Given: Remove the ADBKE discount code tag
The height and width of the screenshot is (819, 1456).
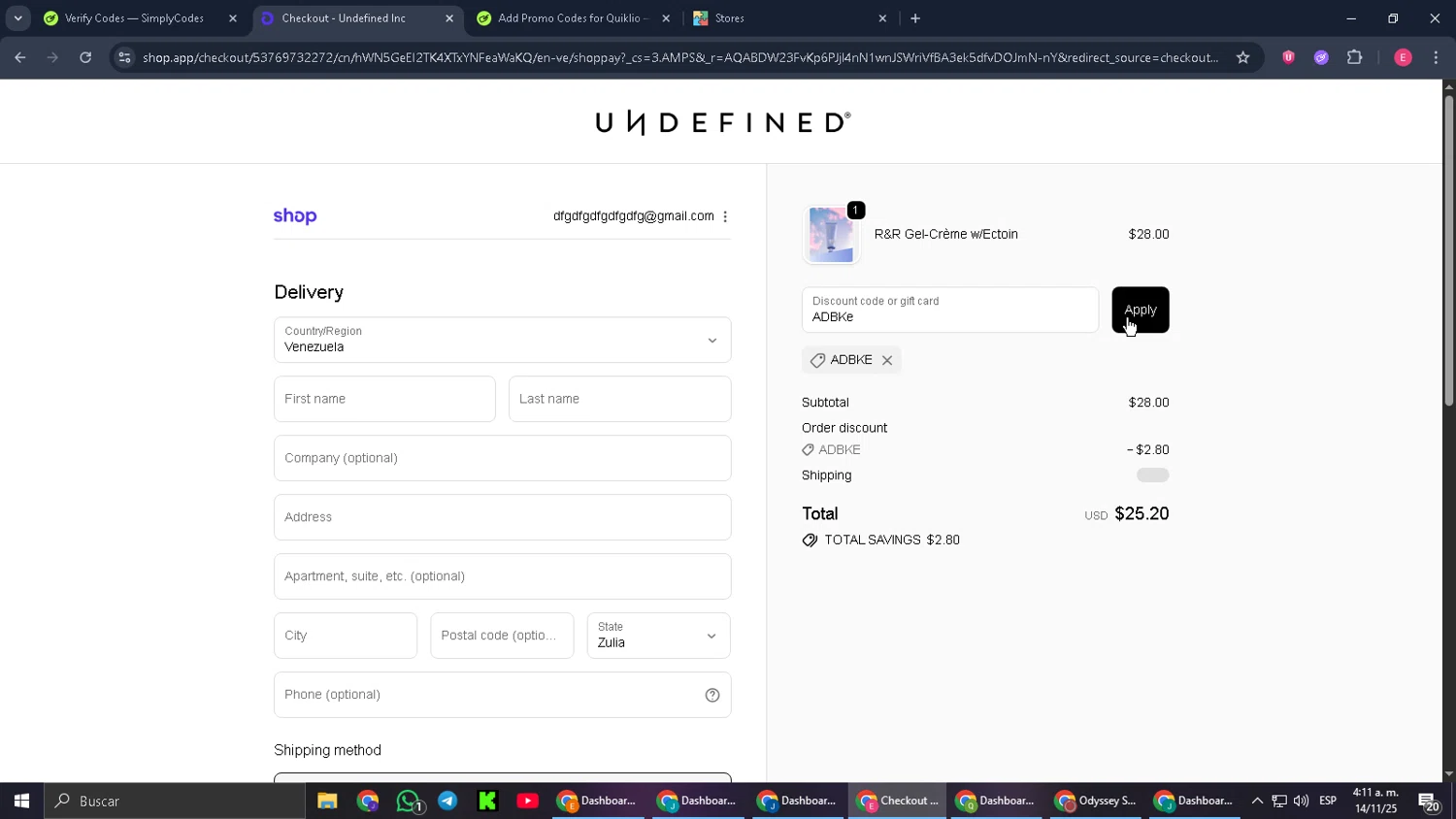Looking at the screenshot, I should pos(887,360).
